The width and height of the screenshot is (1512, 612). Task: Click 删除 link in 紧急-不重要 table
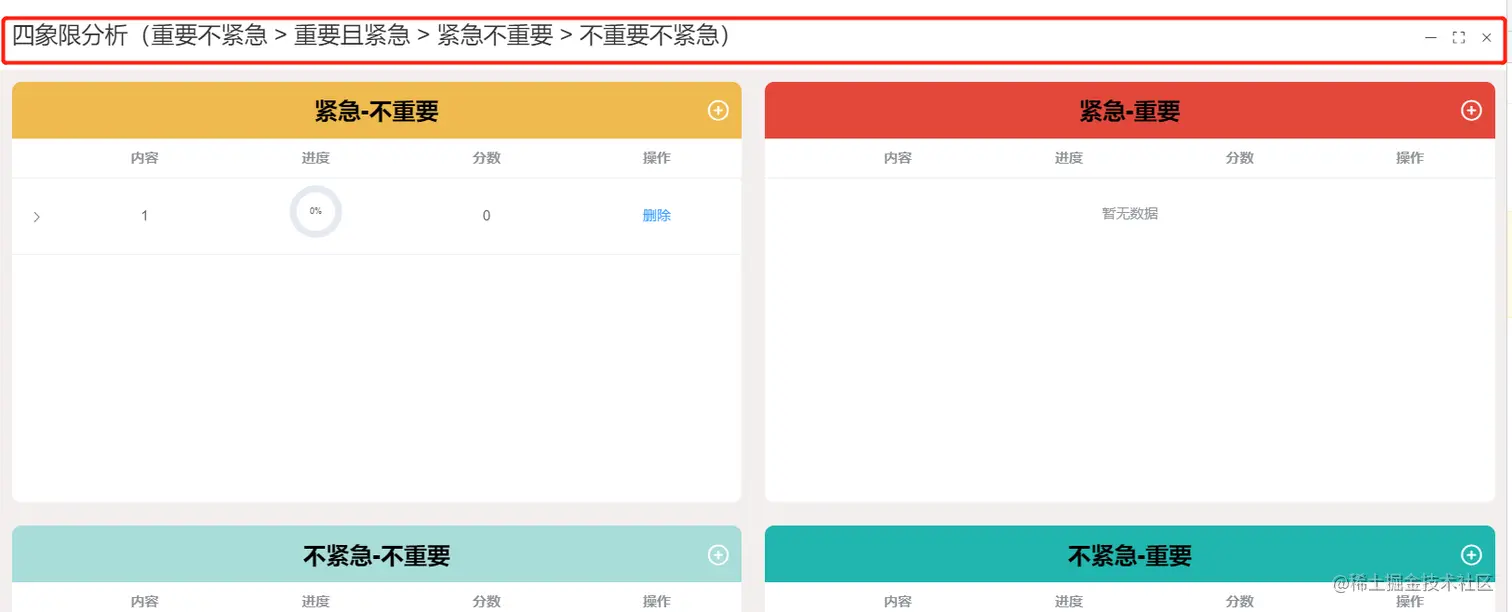click(656, 215)
